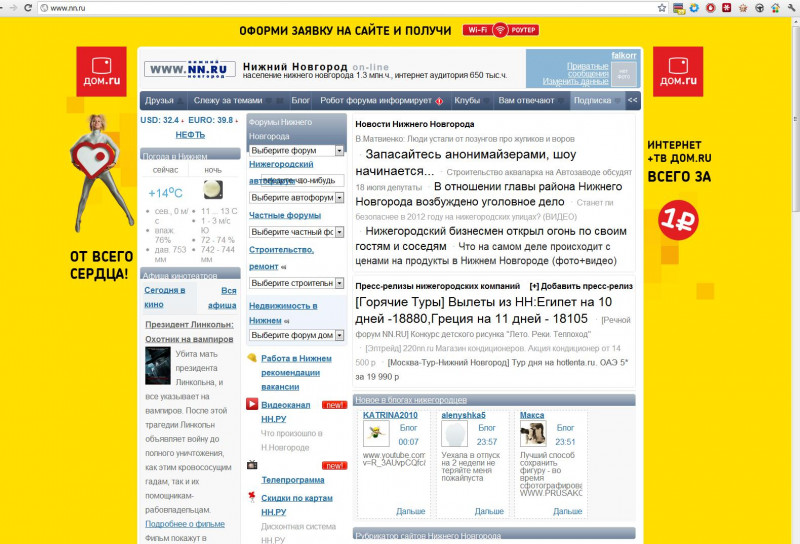Screen dimensions: 800x544
Task: Click the steering wheel extension icon
Action: tap(760, 8)
